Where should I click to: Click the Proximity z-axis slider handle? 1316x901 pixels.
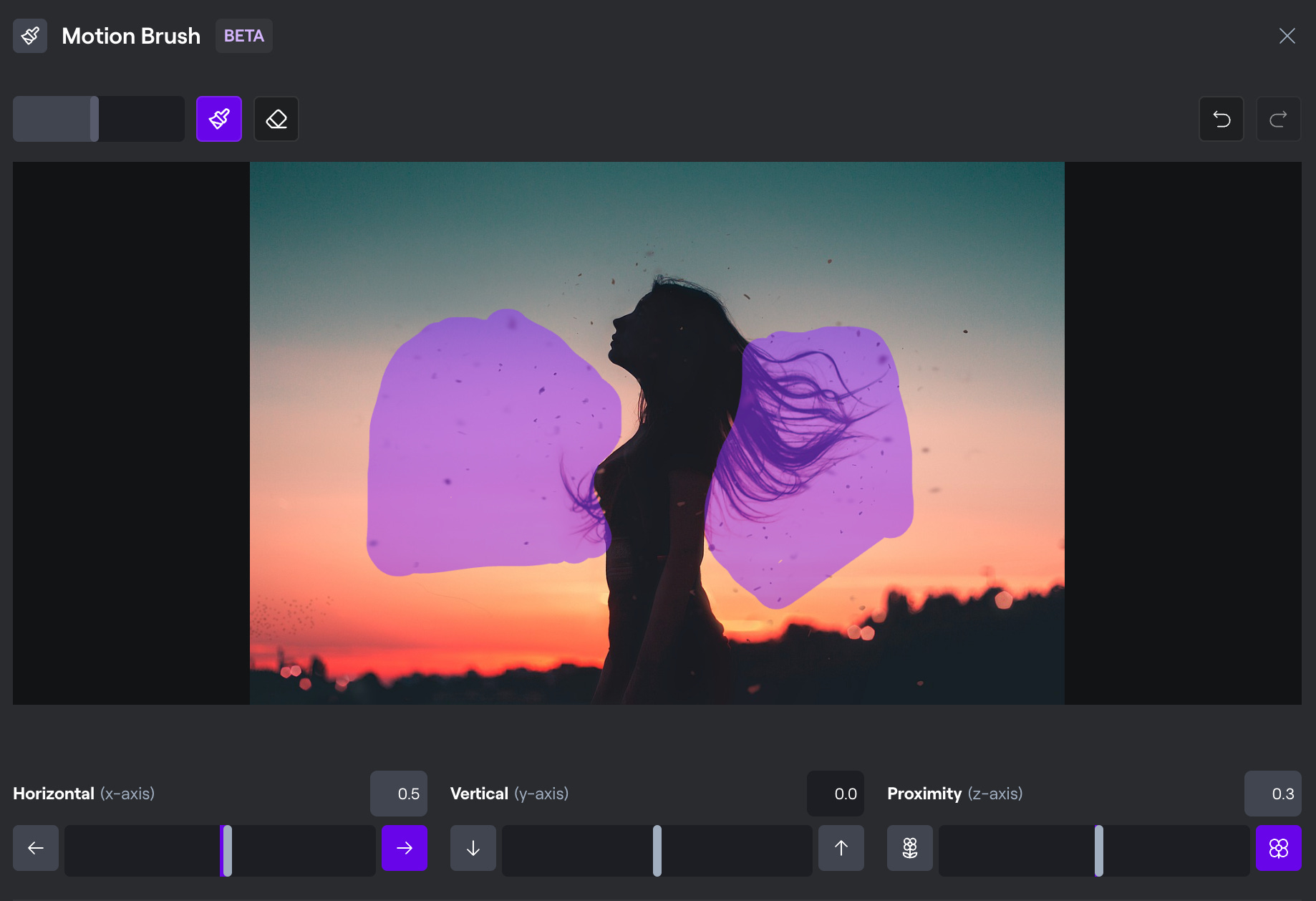point(1099,851)
